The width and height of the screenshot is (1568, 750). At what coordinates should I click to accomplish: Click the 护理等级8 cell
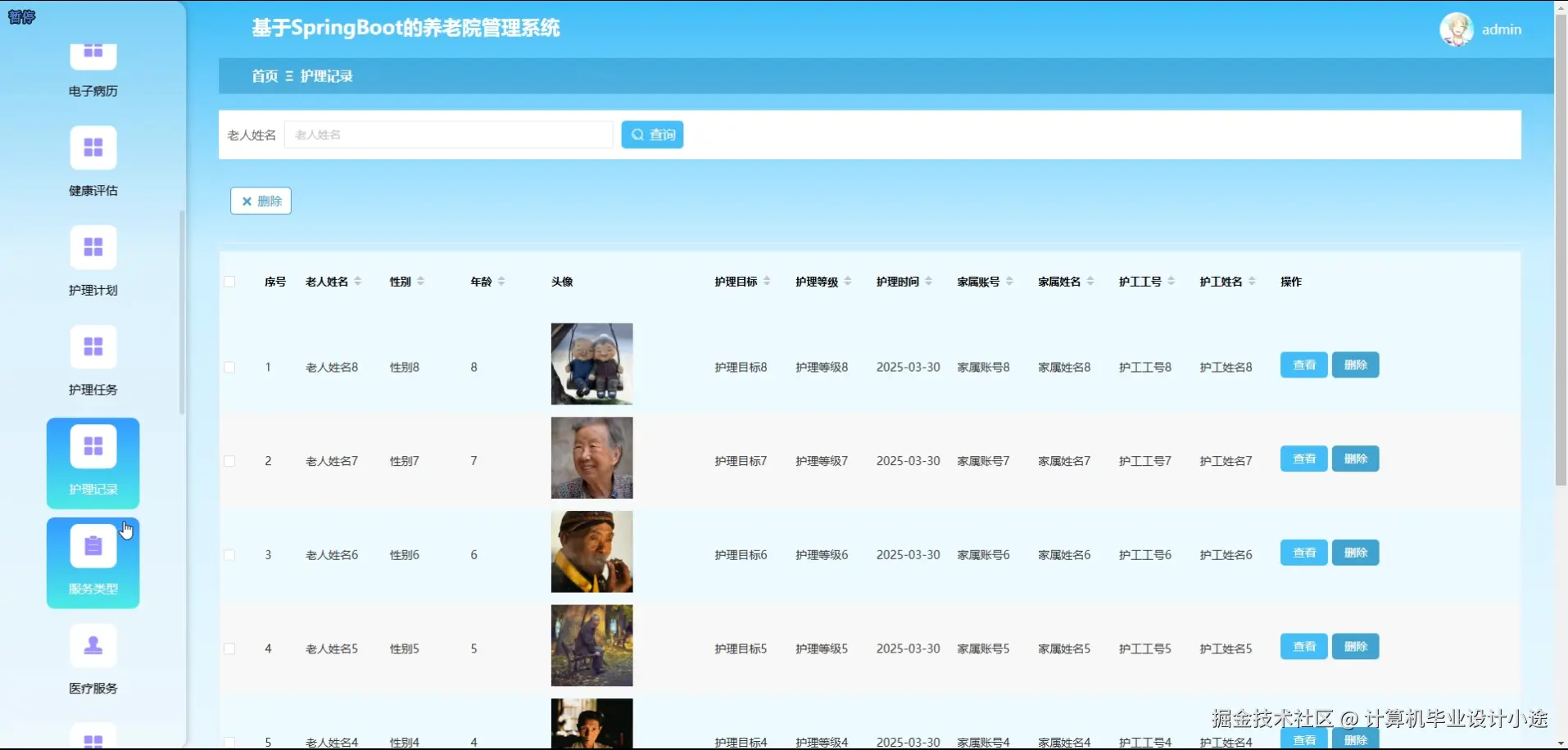pyautogui.click(x=822, y=368)
